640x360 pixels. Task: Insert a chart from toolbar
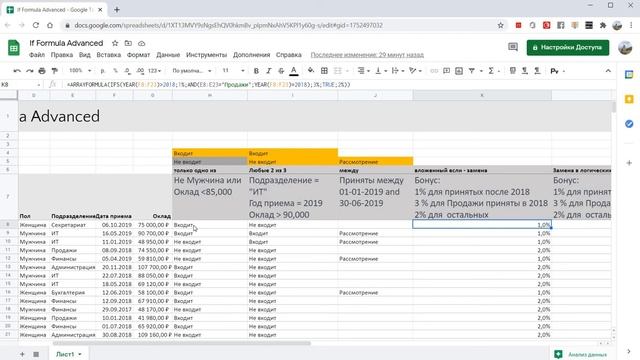point(459,71)
